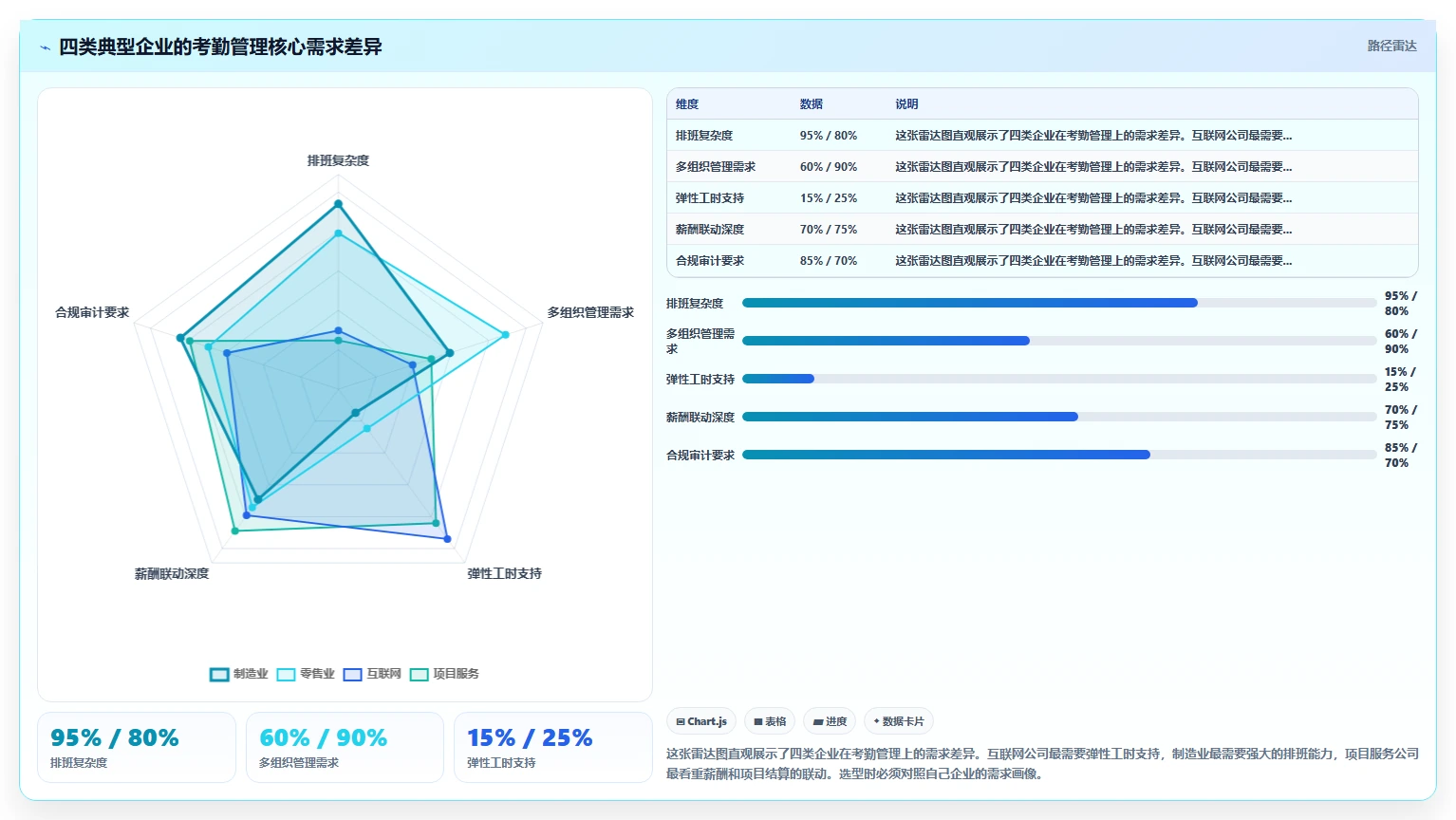Open the 60% / 90% stat card
The height and width of the screenshot is (820, 1456).
tap(345, 748)
